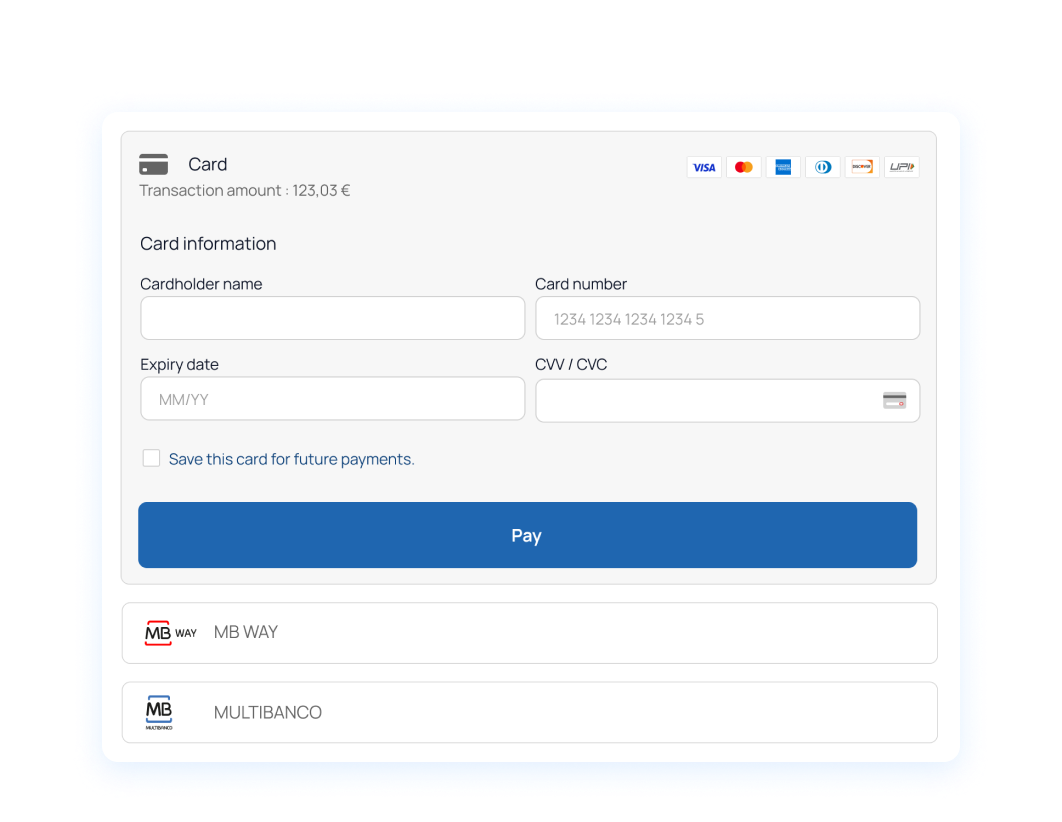This screenshot has height=822, width=1062.
Task: Enable Save this card checkbox
Action: tap(151, 458)
